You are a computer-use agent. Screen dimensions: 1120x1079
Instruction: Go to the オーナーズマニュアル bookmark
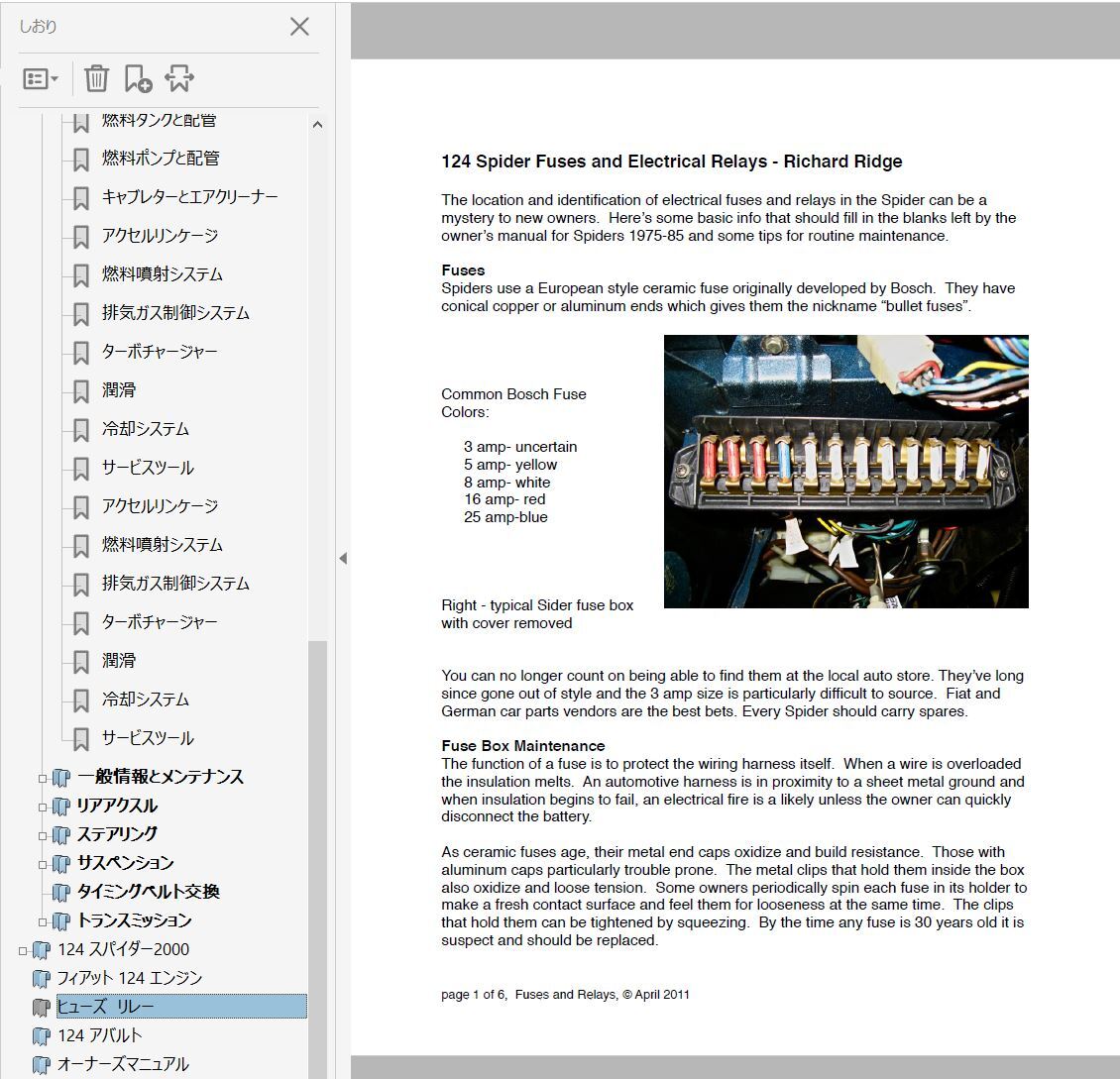click(x=123, y=1064)
